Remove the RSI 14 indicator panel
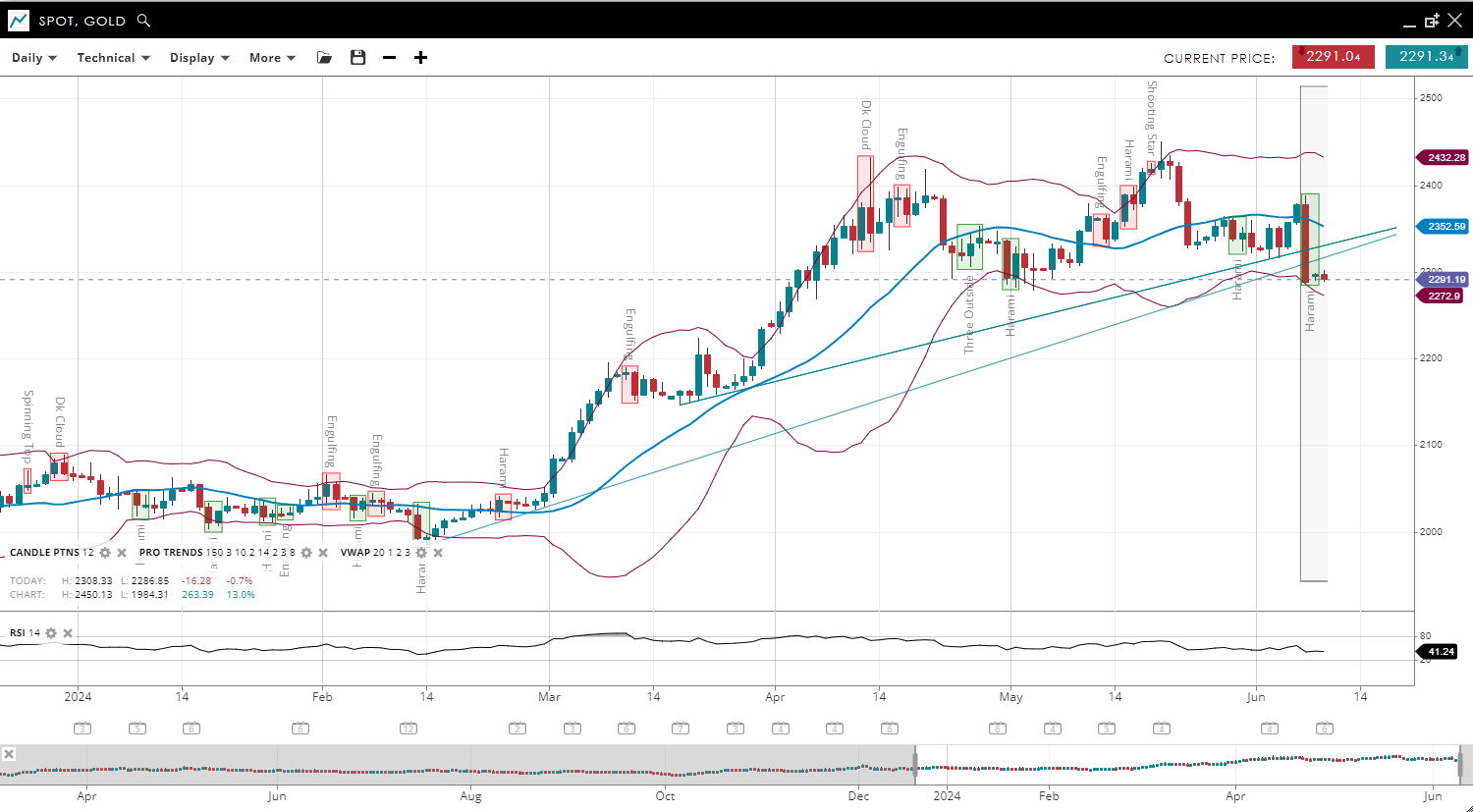 [68, 633]
